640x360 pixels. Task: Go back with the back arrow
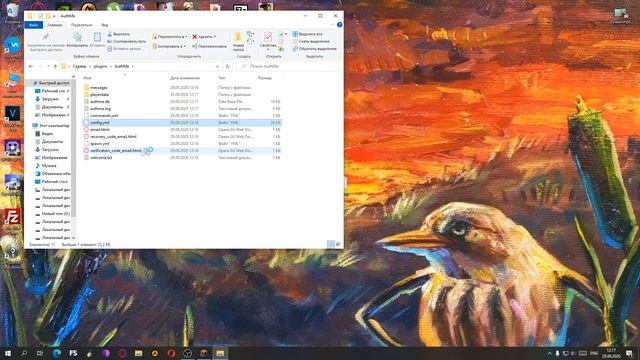click(x=31, y=66)
